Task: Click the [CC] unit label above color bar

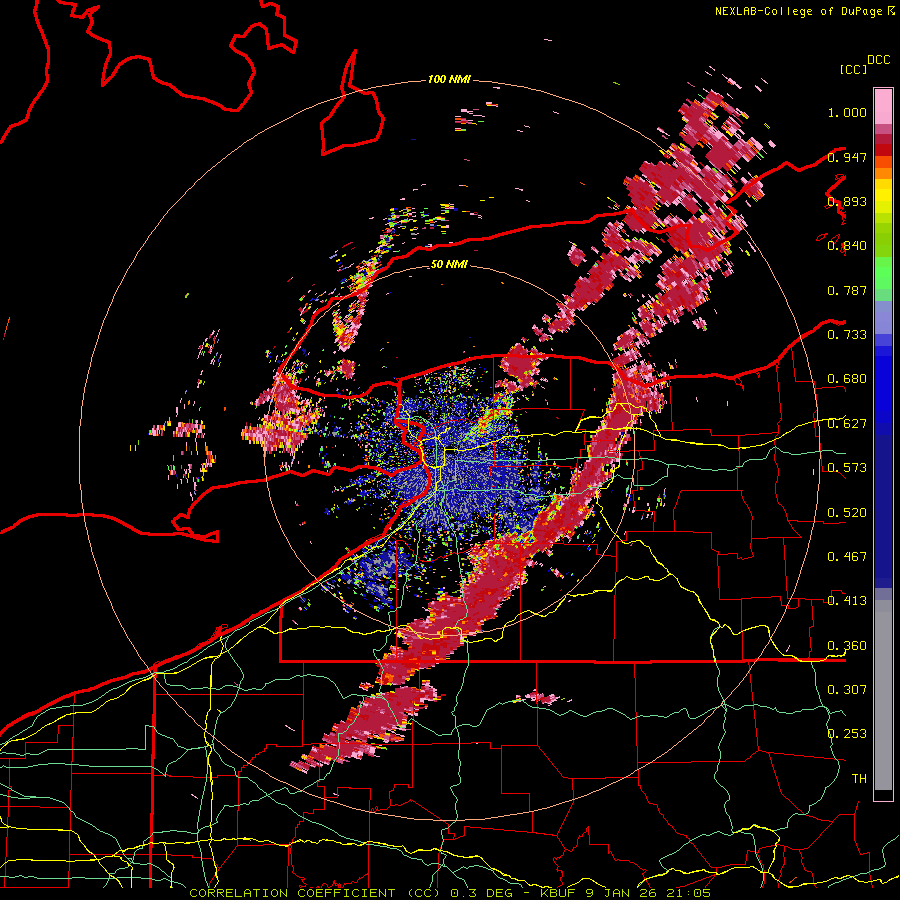Action: click(x=853, y=69)
